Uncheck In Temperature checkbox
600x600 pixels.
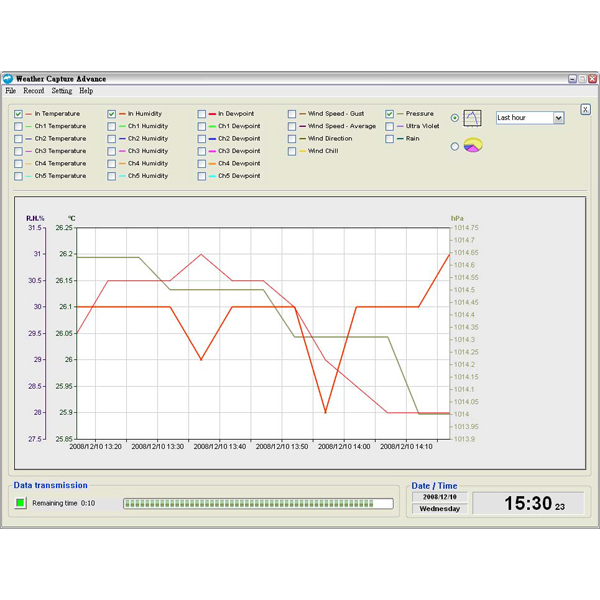tap(18, 114)
